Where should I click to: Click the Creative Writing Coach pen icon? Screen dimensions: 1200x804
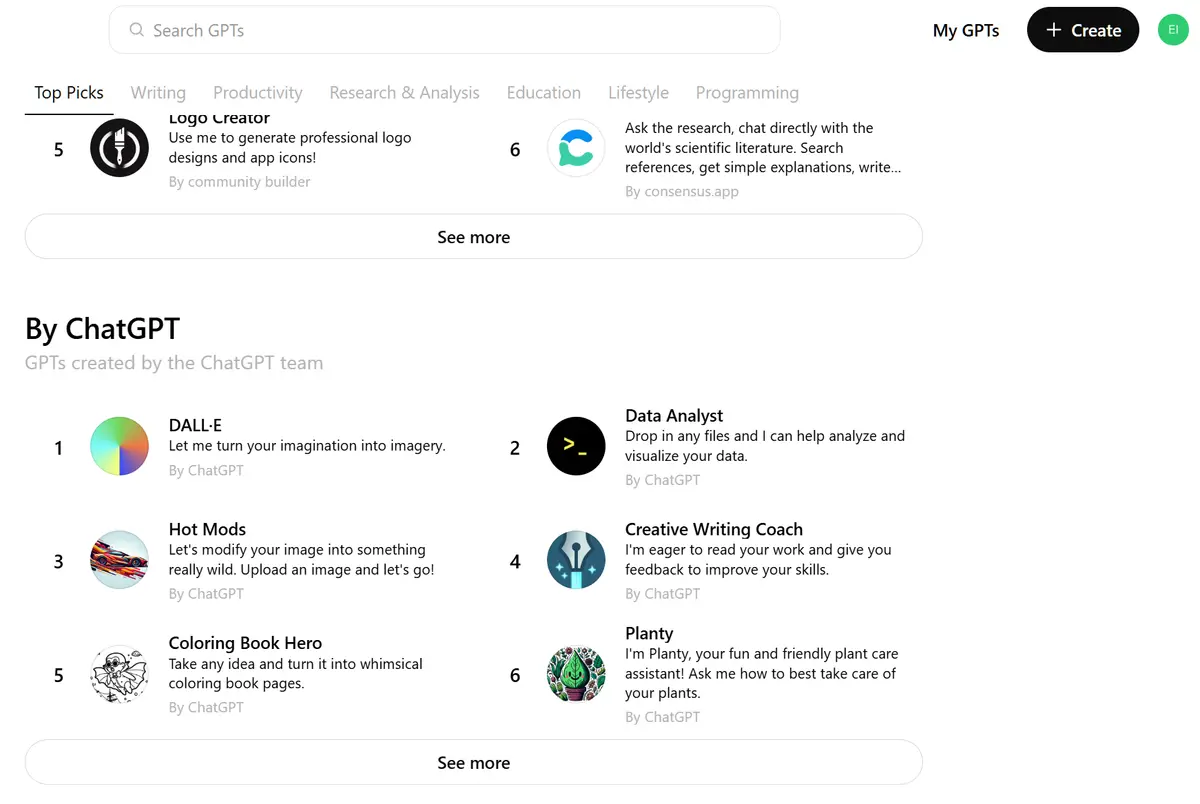pos(576,561)
